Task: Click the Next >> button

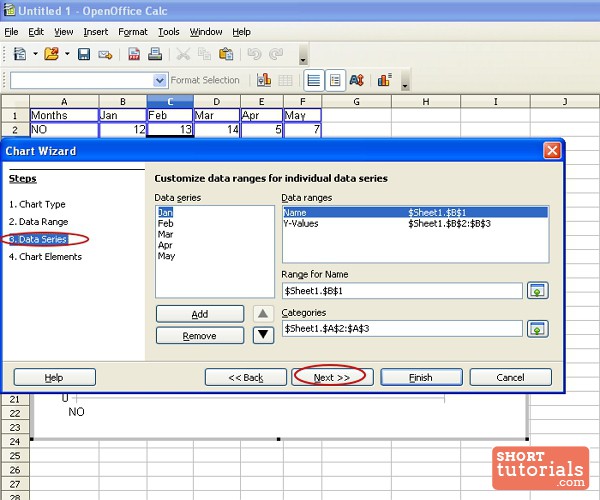Action: [332, 378]
